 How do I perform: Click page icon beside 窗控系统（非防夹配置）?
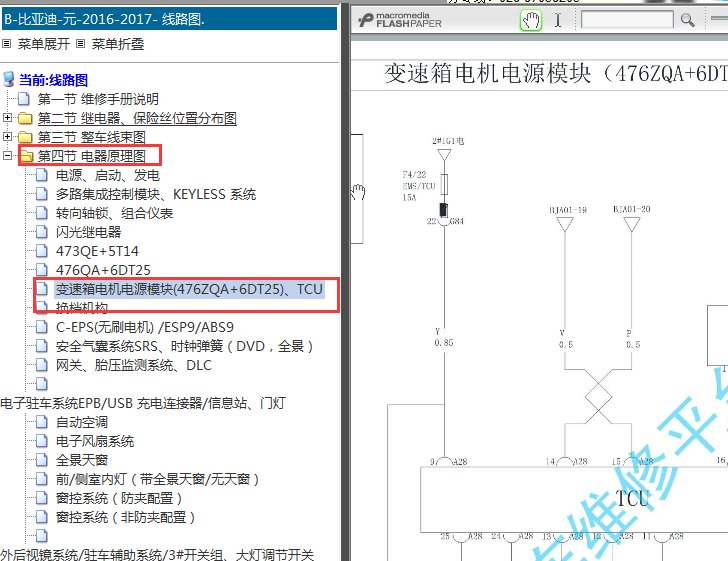coord(42,517)
